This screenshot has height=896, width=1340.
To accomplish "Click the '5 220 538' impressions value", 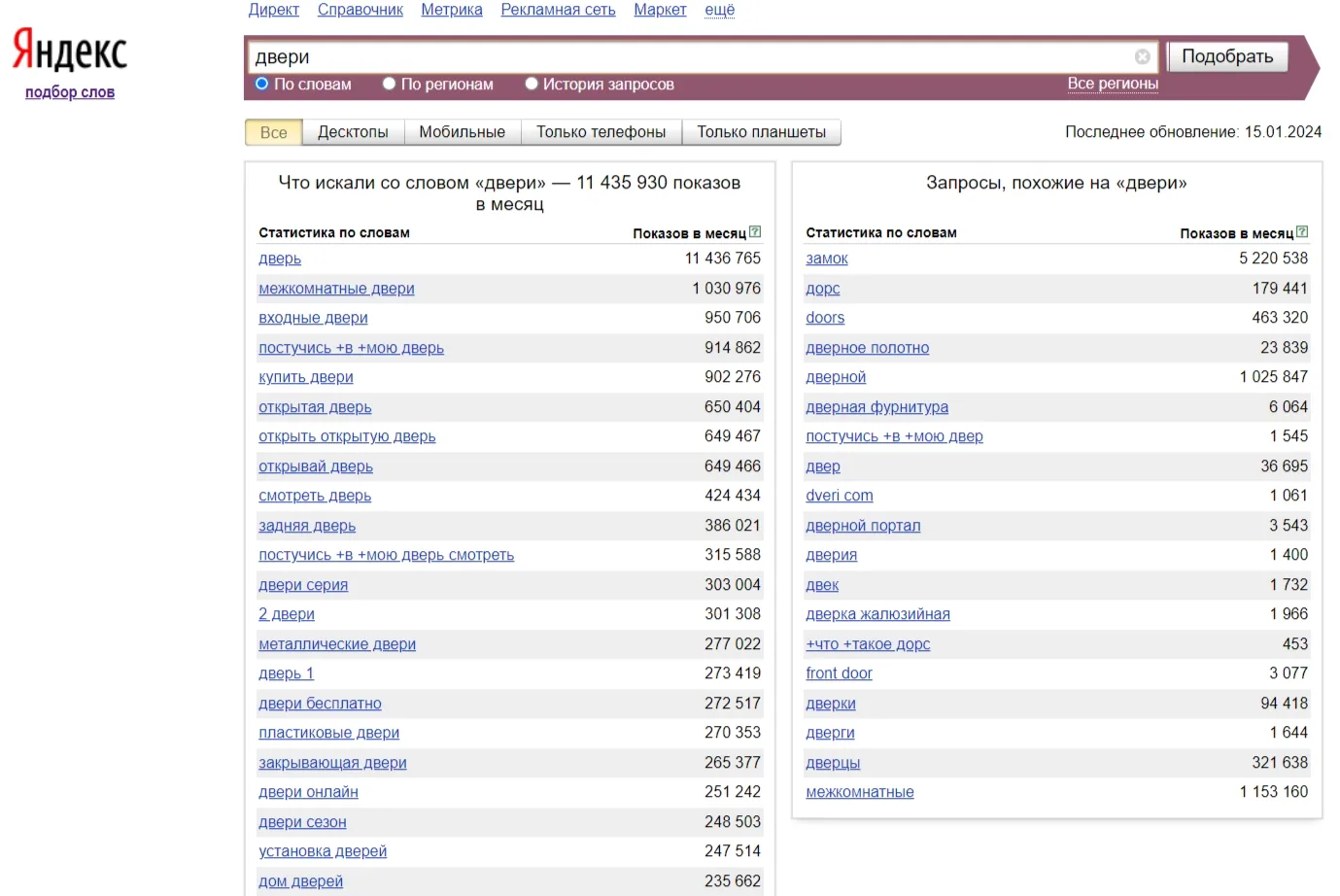I will point(1274,258).
